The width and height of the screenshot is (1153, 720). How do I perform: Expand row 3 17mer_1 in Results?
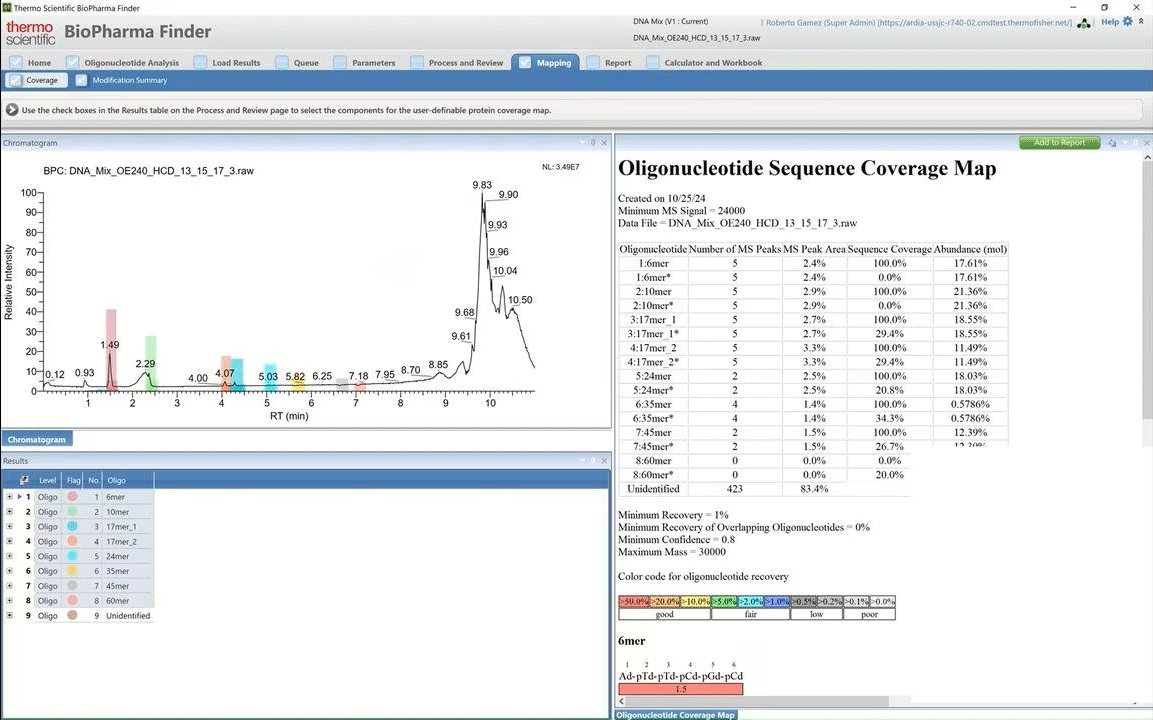click(9, 526)
